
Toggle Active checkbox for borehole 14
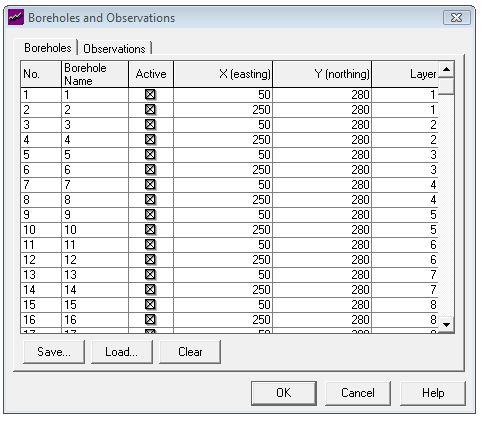pyautogui.click(x=150, y=290)
